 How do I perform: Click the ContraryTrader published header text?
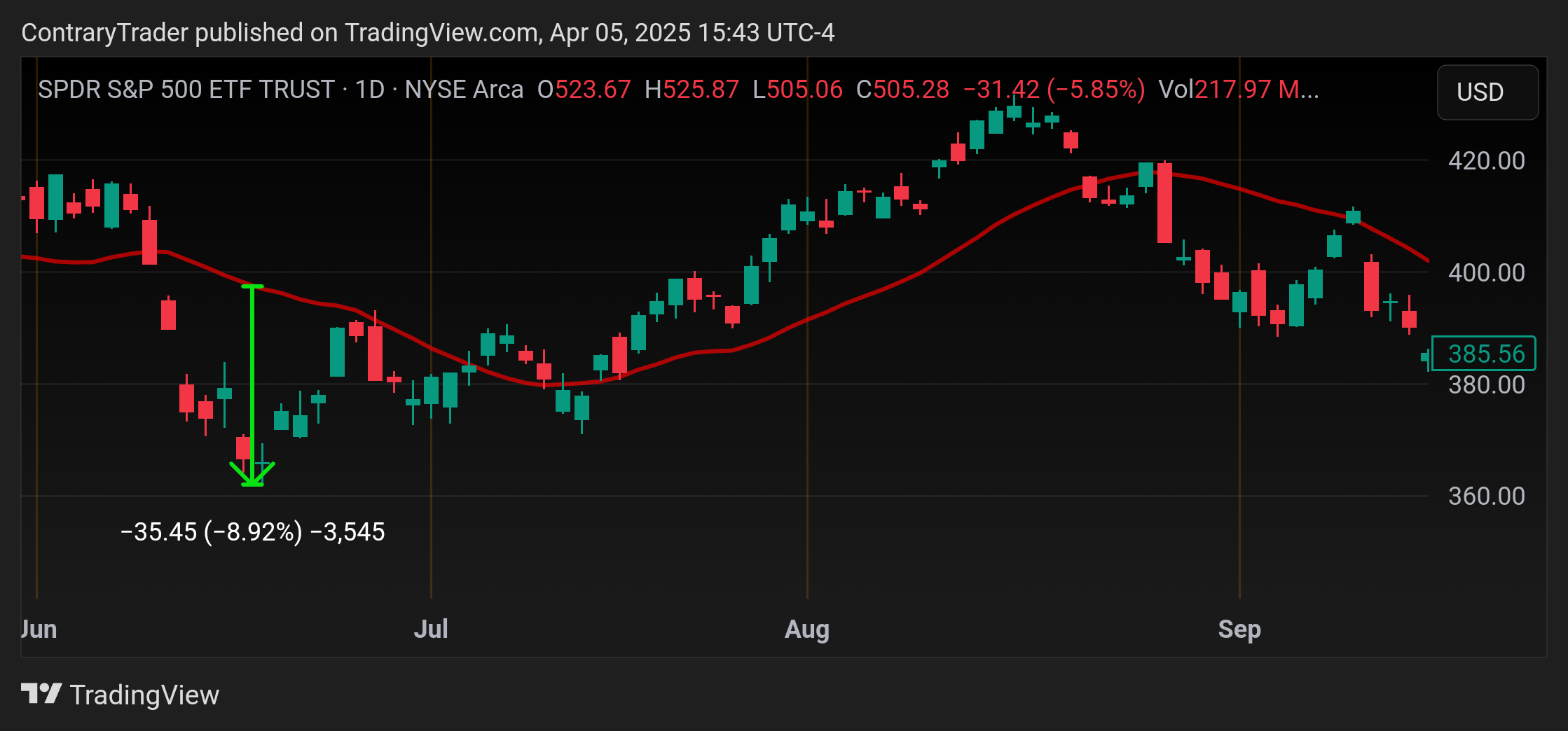428,33
